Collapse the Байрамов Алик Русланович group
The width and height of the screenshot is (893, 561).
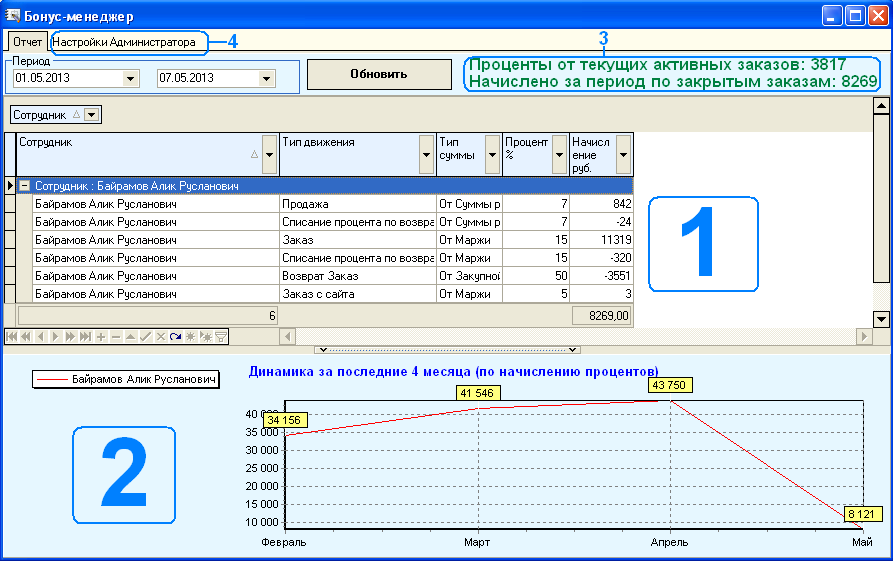(24, 186)
